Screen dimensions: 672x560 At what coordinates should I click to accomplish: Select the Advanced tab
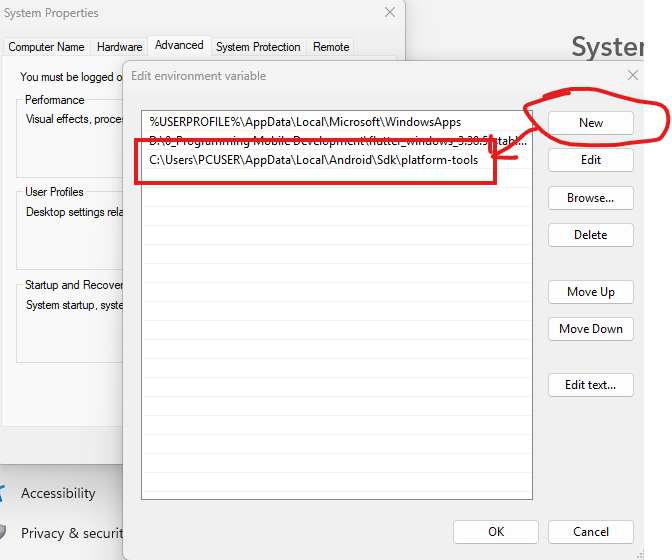(179, 46)
